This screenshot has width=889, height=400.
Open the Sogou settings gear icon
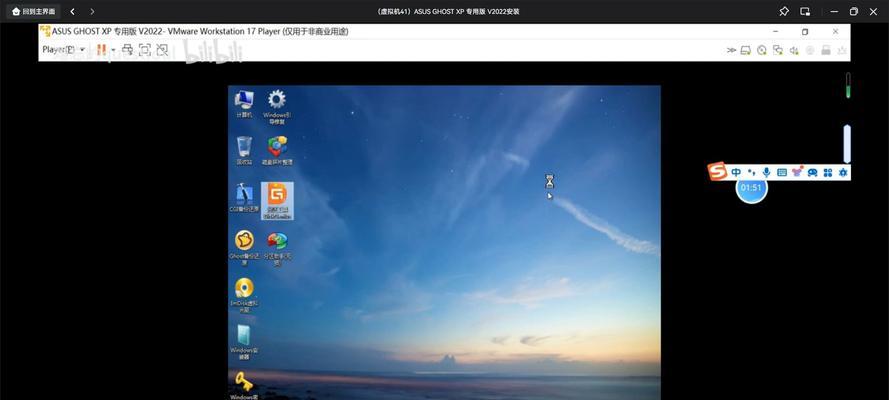pos(843,172)
